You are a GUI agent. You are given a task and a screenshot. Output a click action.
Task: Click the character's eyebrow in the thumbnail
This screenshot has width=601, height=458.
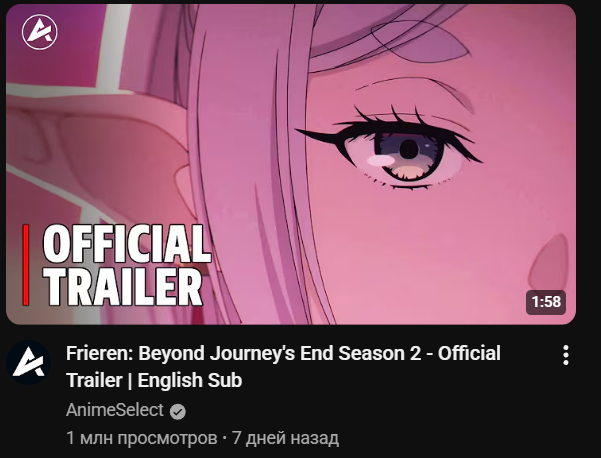click(414, 88)
